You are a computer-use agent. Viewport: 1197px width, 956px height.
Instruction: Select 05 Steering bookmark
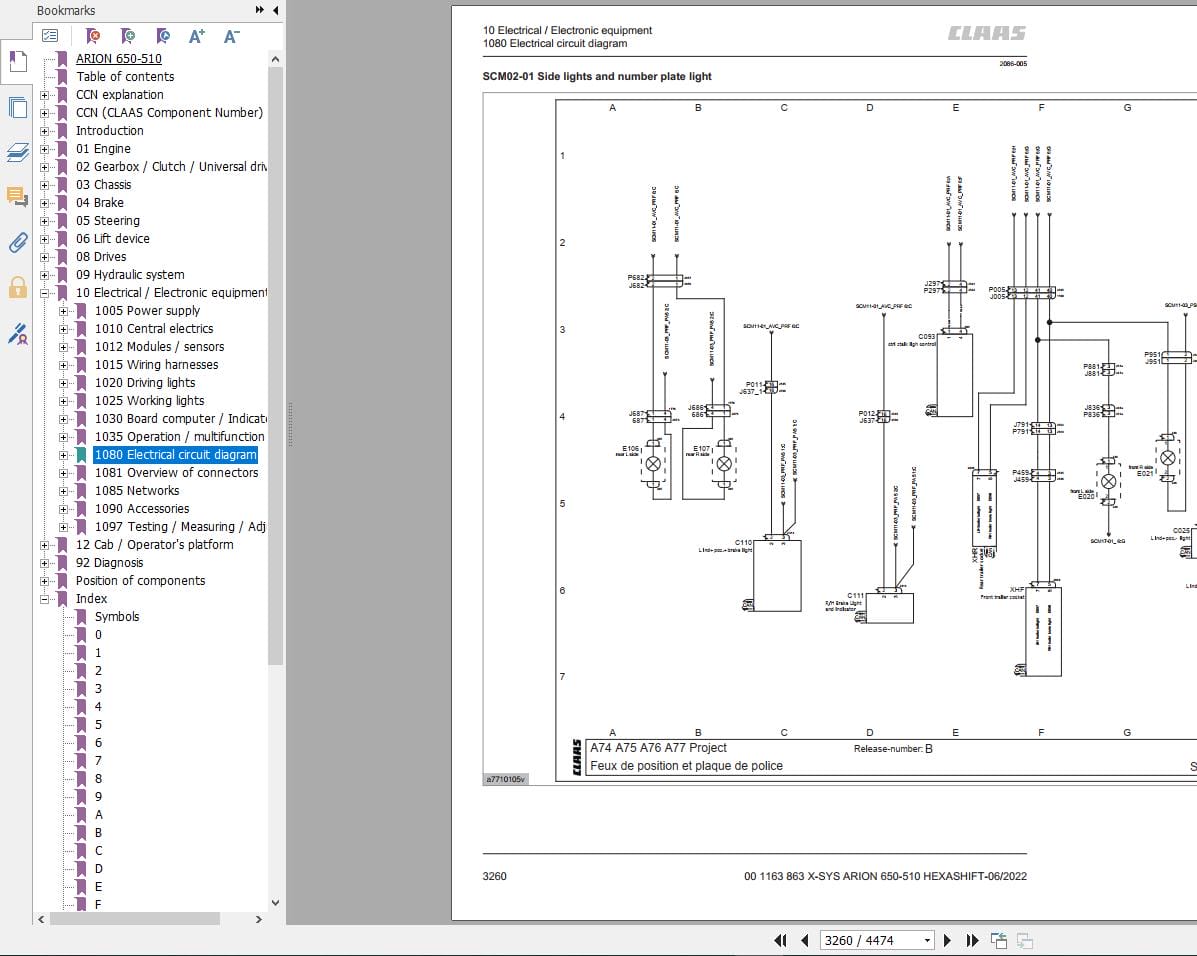[x=108, y=221]
